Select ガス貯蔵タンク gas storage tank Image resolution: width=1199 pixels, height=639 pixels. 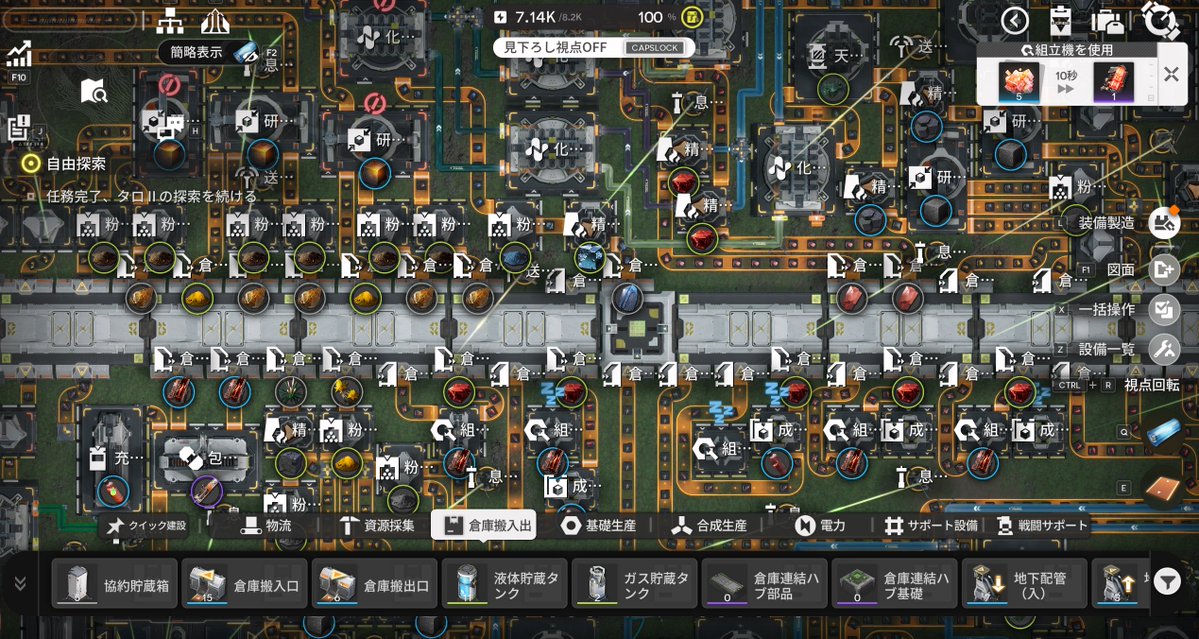pyautogui.click(x=635, y=583)
